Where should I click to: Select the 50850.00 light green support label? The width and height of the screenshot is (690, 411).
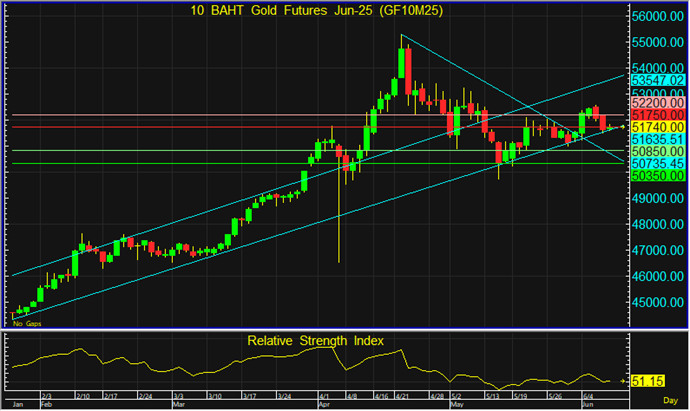point(658,152)
